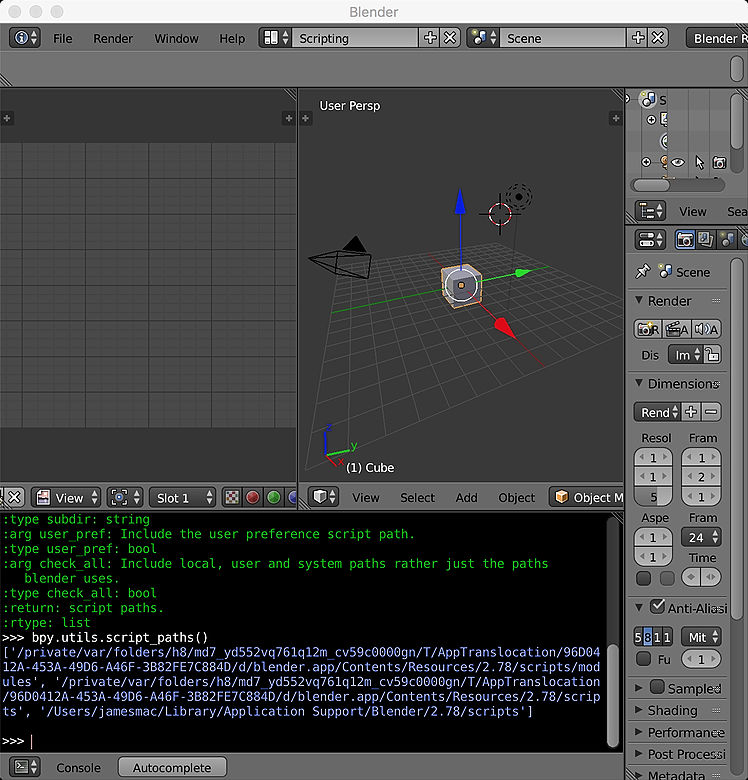The image size is (748, 780).
Task: Open the Console menu button
Action: 78,767
